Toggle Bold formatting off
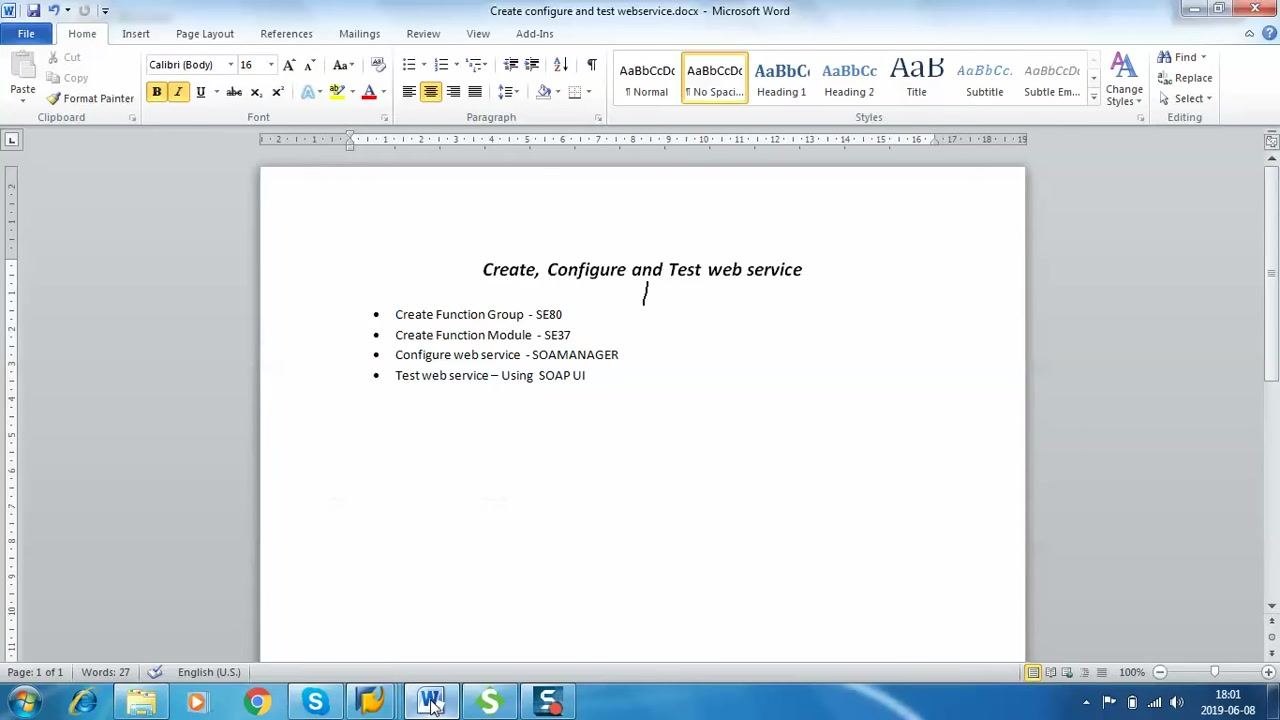Viewport: 1280px width, 720px height. pos(157,92)
